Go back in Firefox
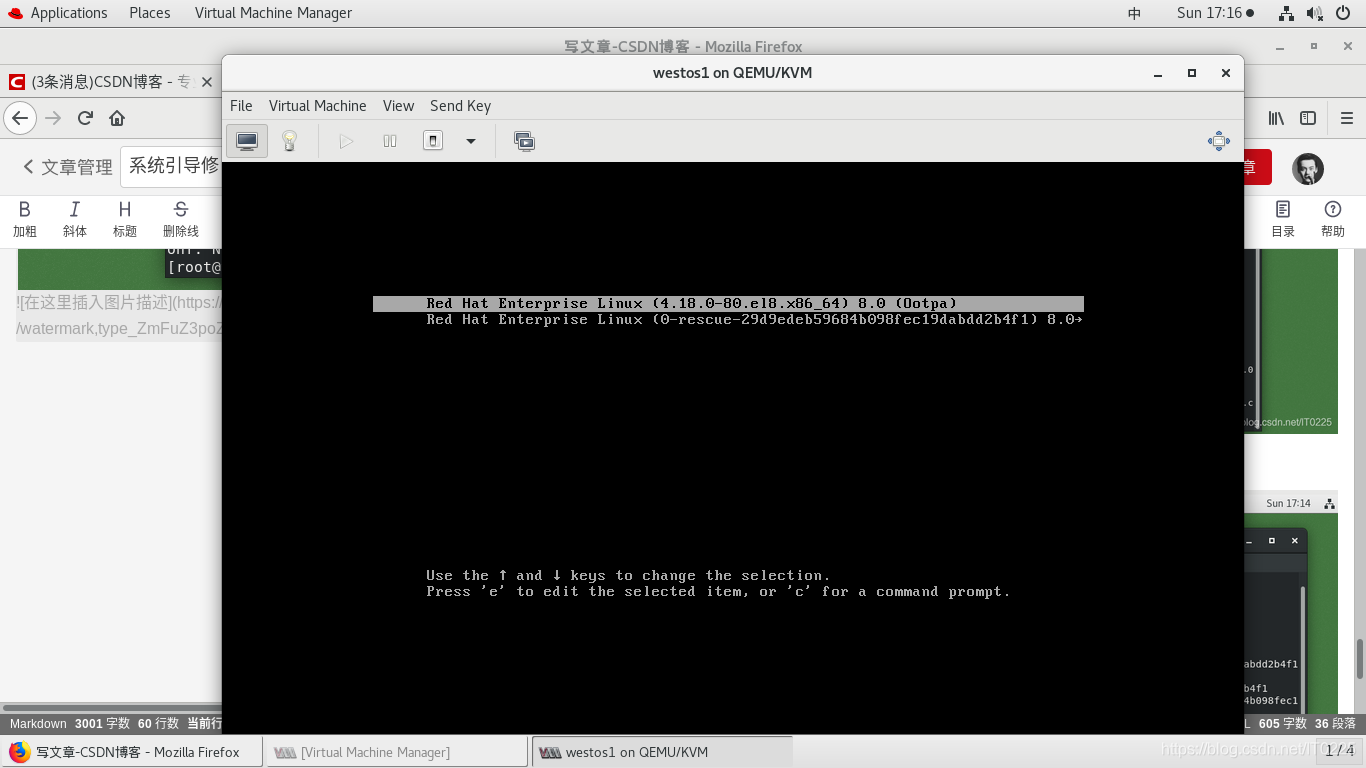The width and height of the screenshot is (1366, 768). point(20,118)
